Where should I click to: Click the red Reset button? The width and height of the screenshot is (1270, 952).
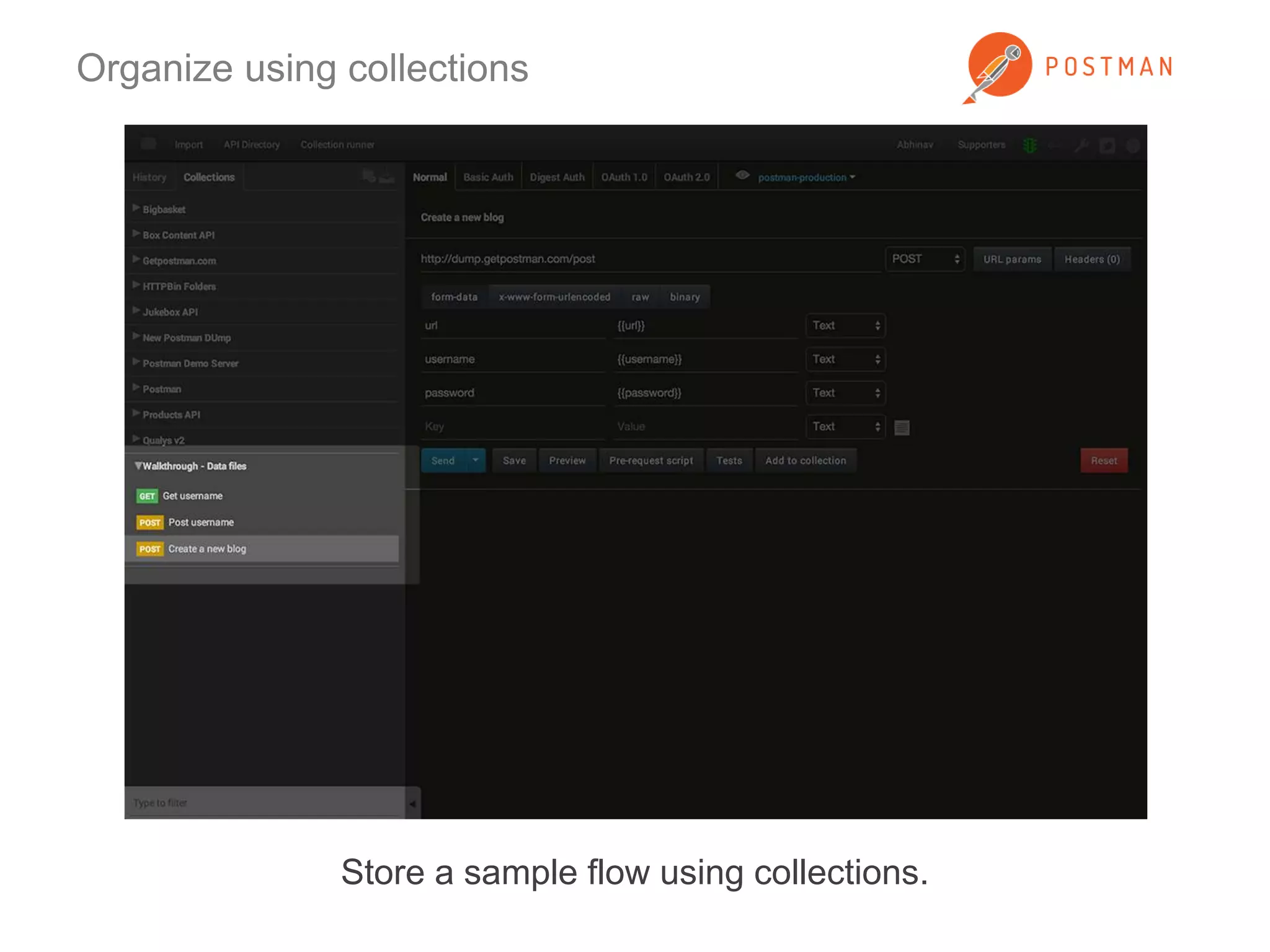[1104, 461]
